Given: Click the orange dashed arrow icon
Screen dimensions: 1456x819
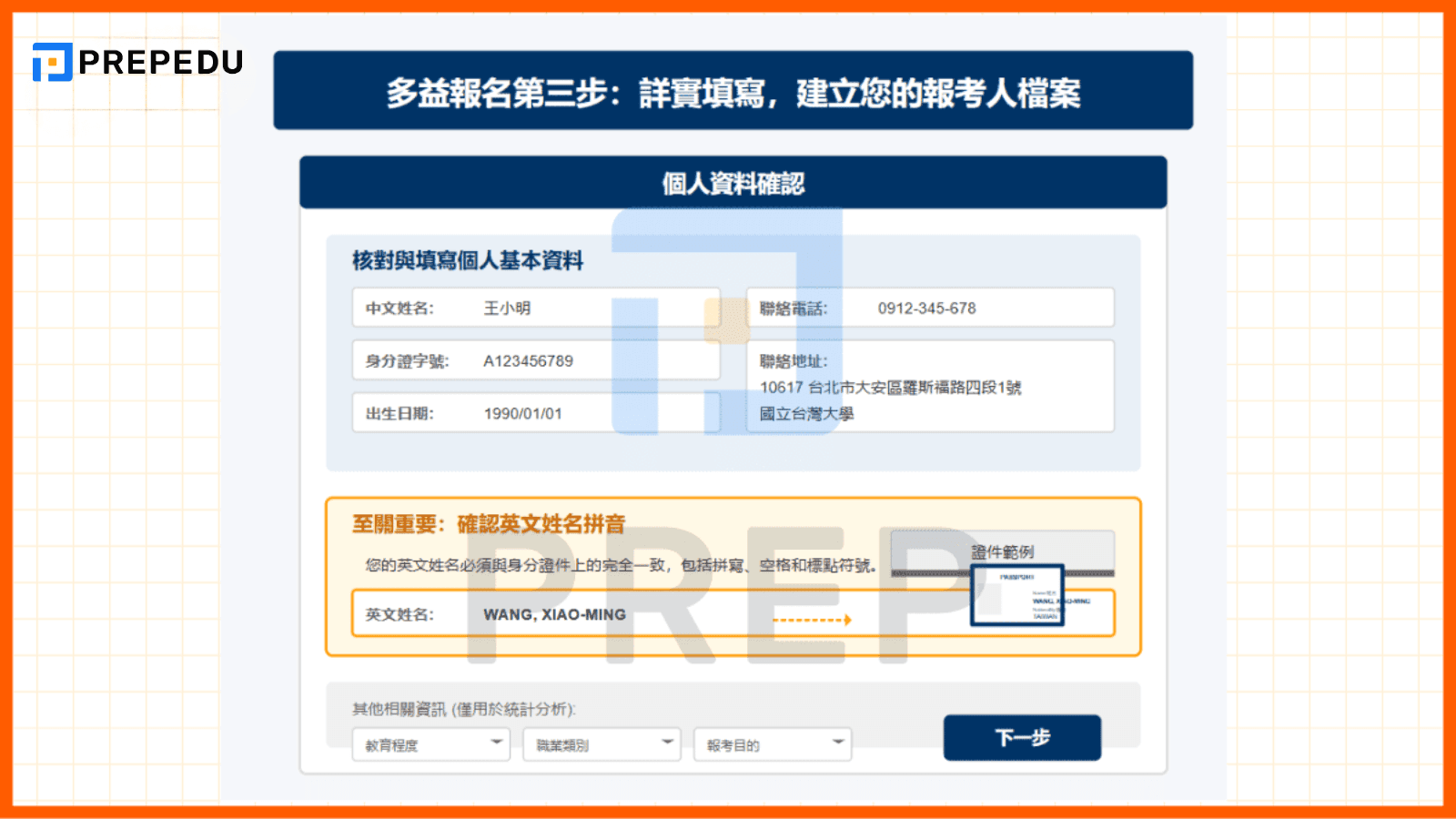Looking at the screenshot, I should coord(814,619).
